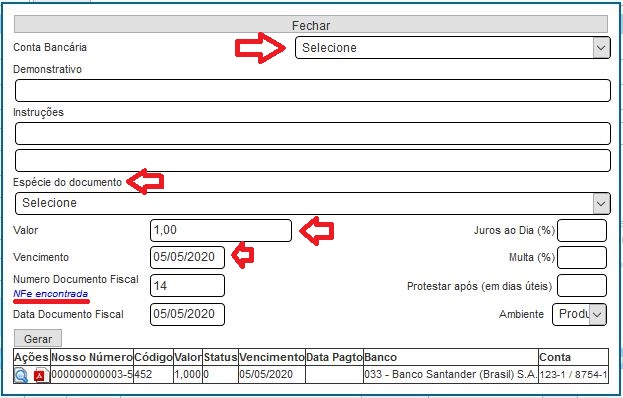The image size is (623, 398).
Task: Click the table row date 05/05/2020
Action: click(x=272, y=375)
